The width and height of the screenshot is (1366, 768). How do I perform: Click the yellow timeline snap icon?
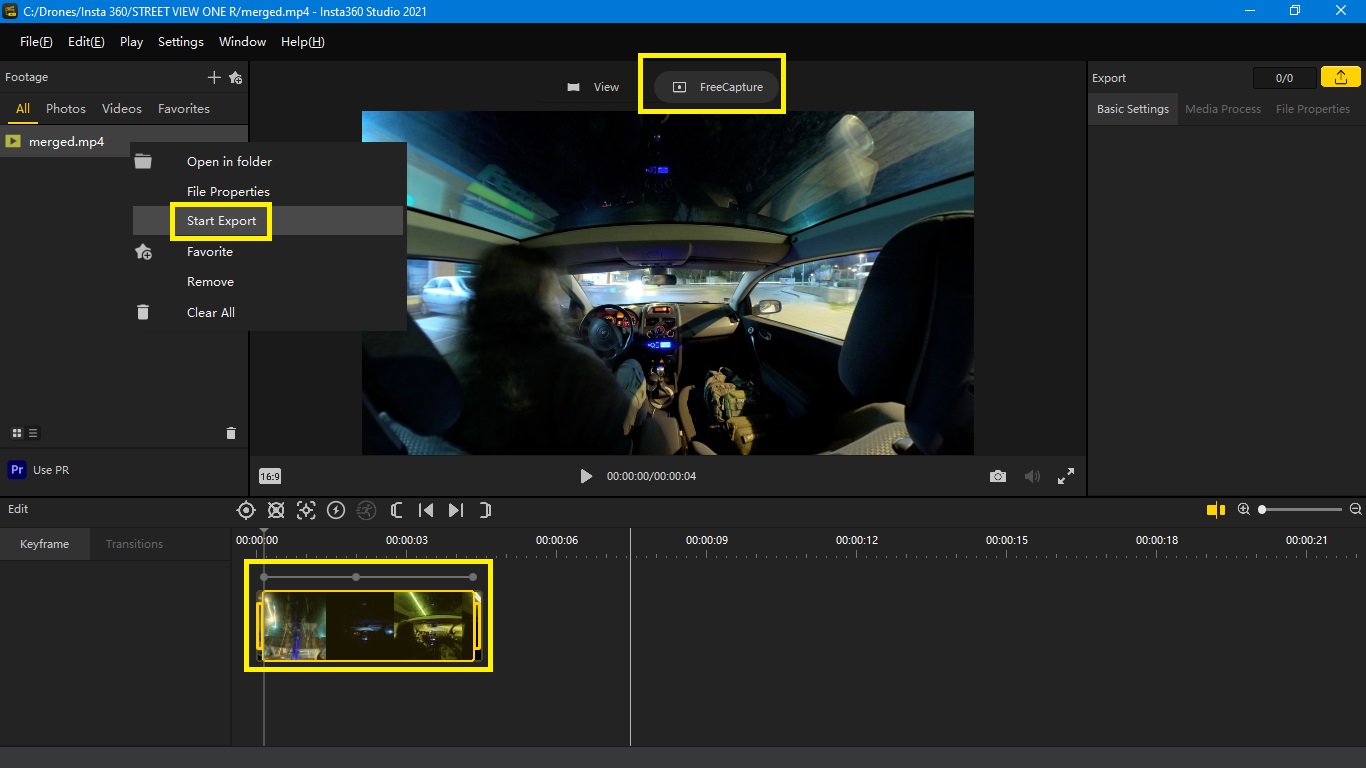tap(1216, 510)
